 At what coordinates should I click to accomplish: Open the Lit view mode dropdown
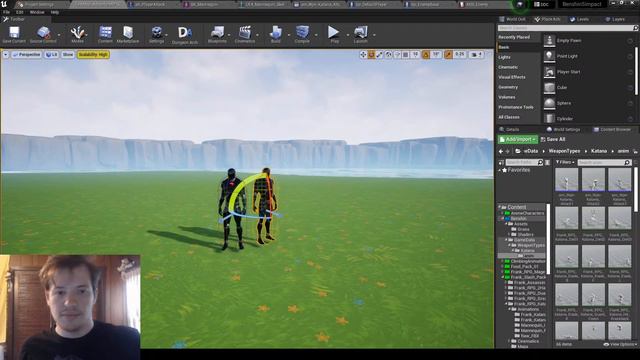(x=51, y=55)
